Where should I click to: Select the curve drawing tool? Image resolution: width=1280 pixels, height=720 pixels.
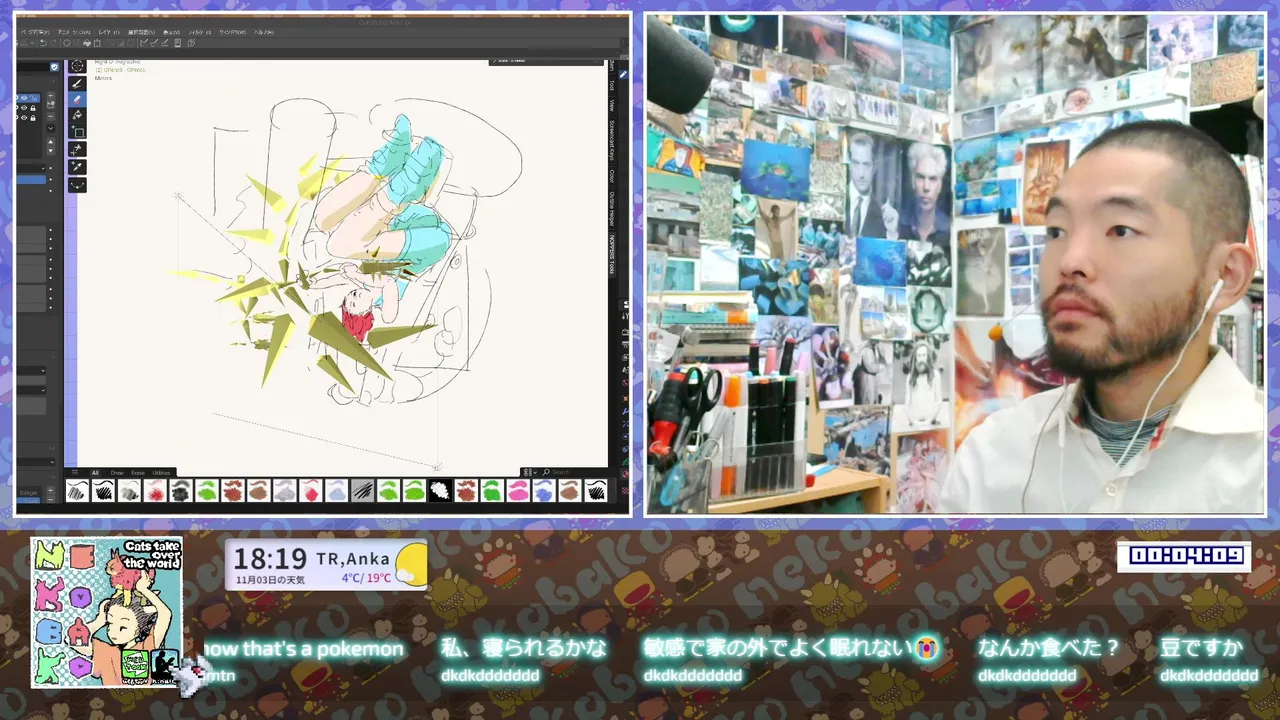(x=77, y=185)
